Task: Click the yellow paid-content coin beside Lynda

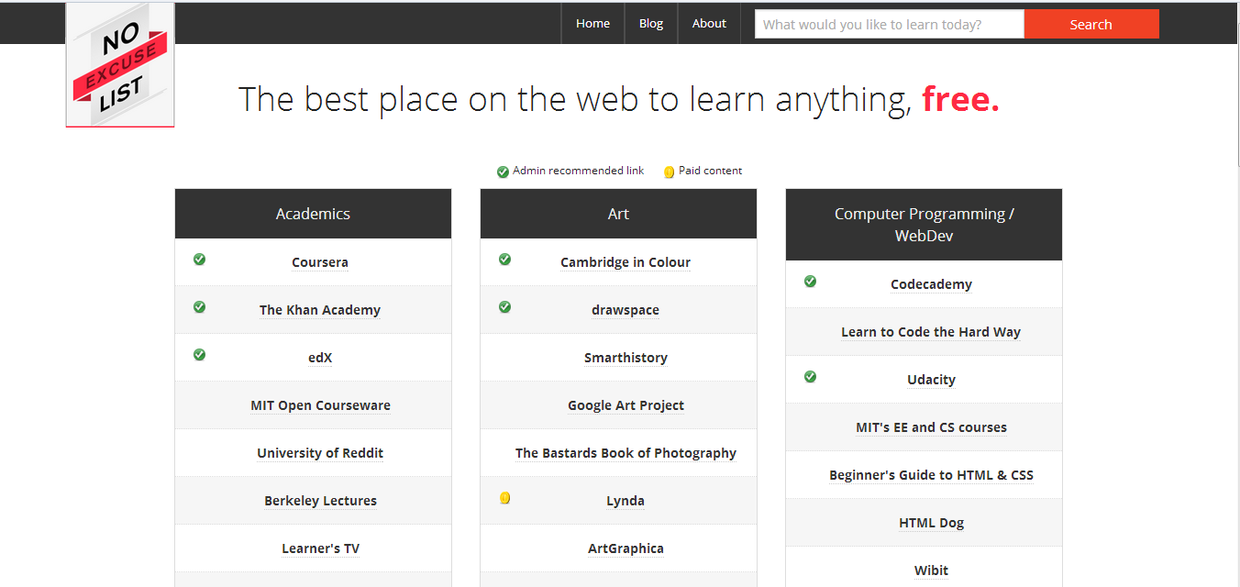Action: pos(505,498)
